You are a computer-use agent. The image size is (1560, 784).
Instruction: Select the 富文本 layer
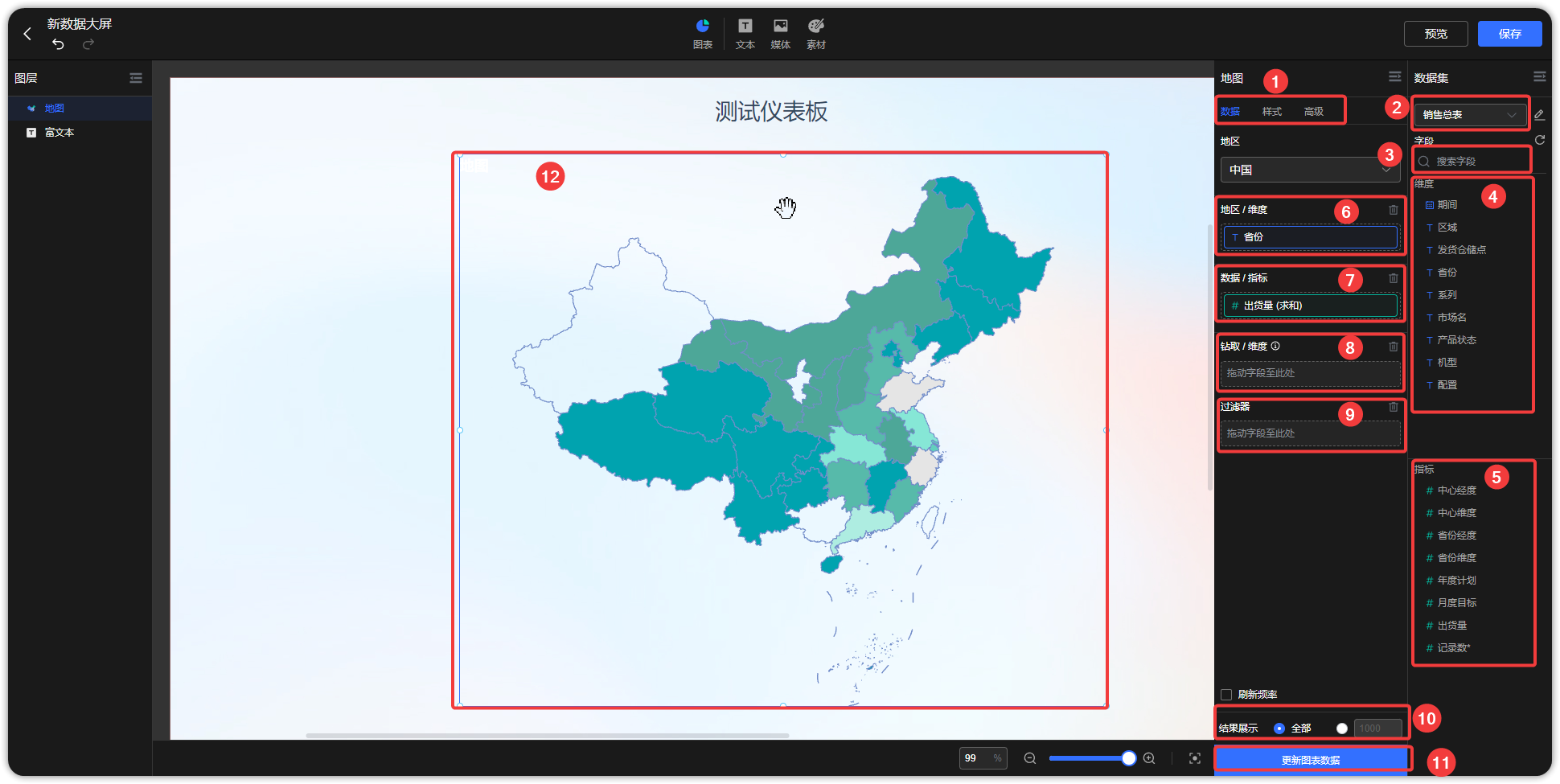pyautogui.click(x=80, y=132)
